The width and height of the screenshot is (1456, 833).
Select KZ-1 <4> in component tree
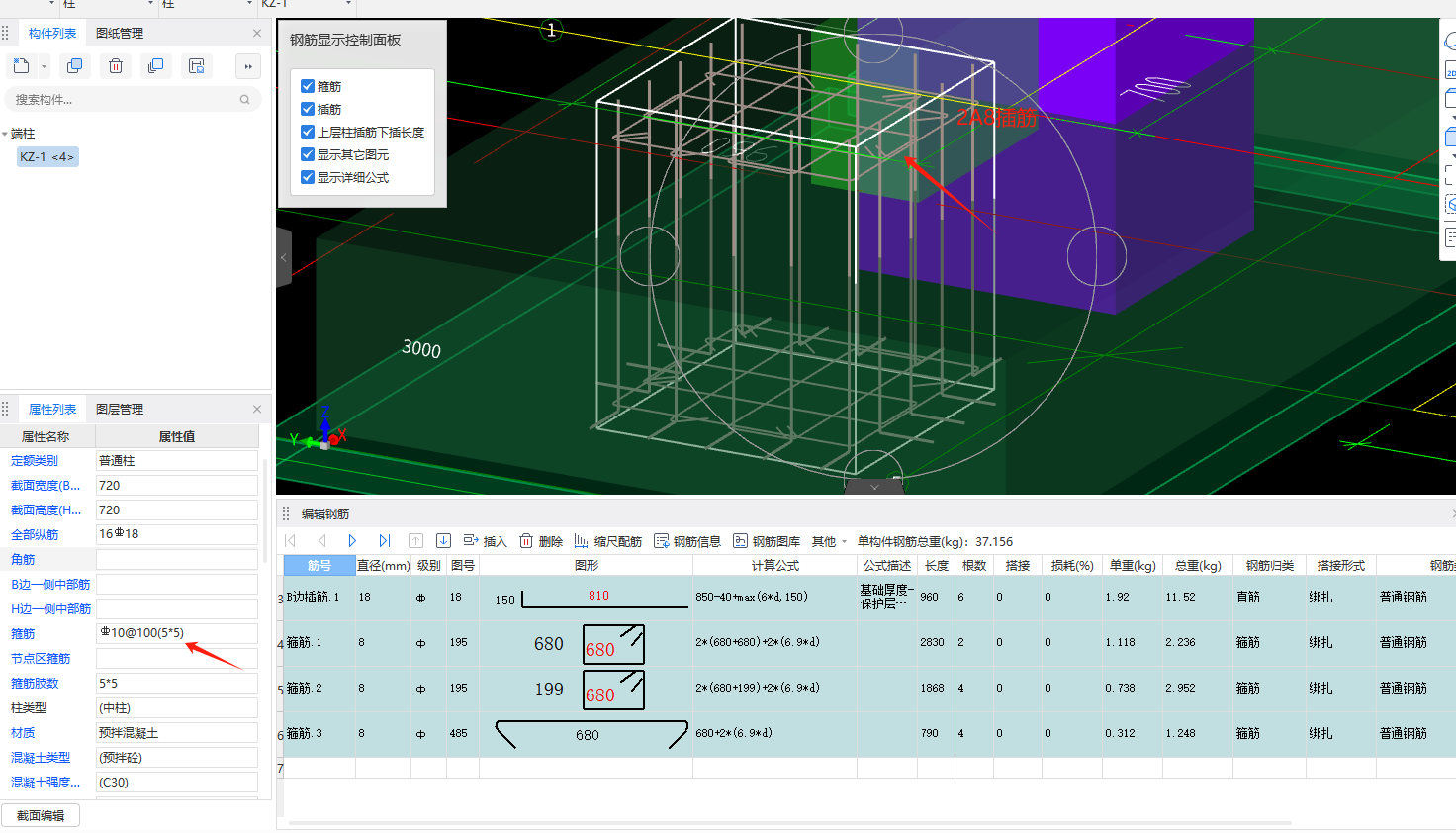tap(47, 157)
